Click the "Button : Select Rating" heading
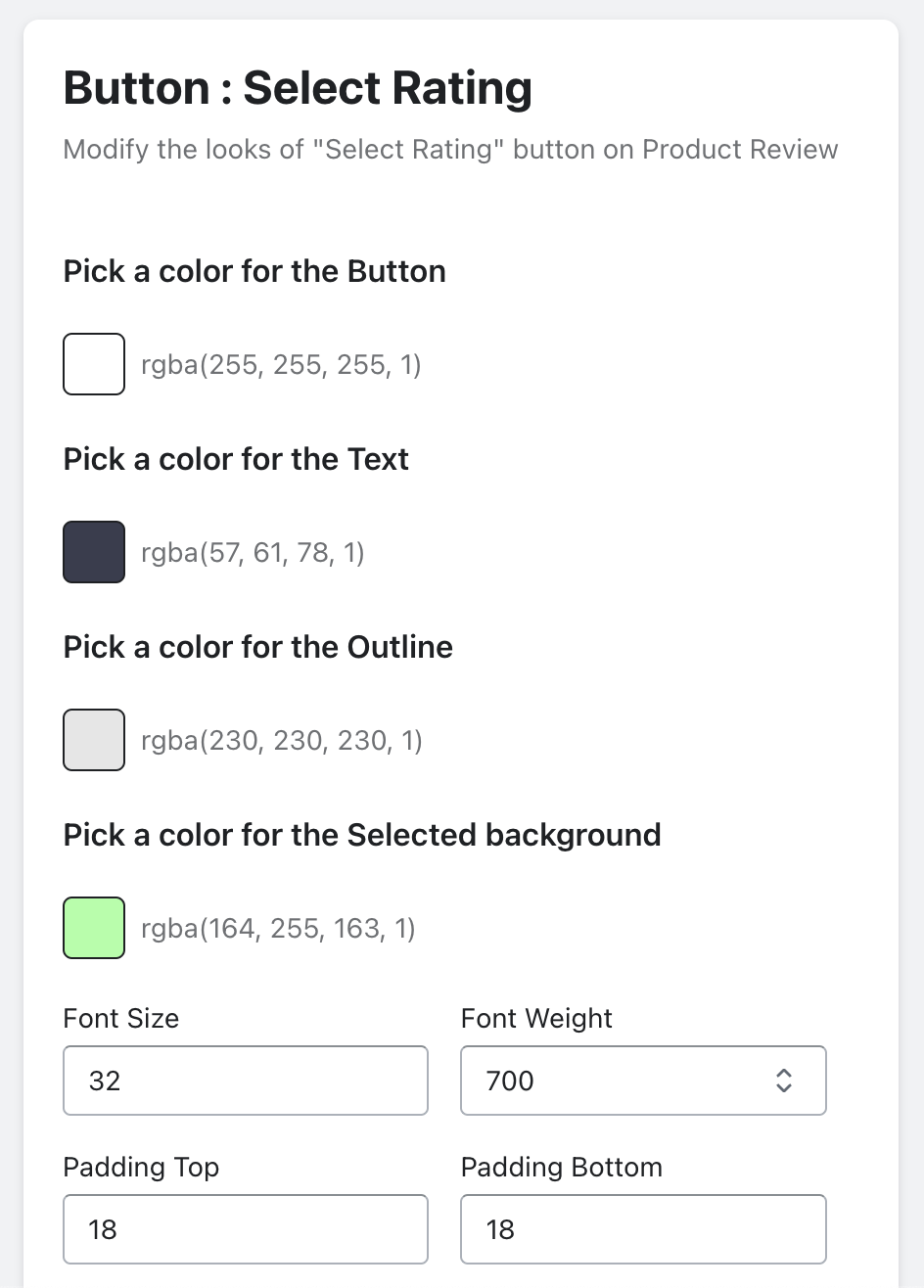Image resolution: width=924 pixels, height=1288 pixels. click(298, 88)
